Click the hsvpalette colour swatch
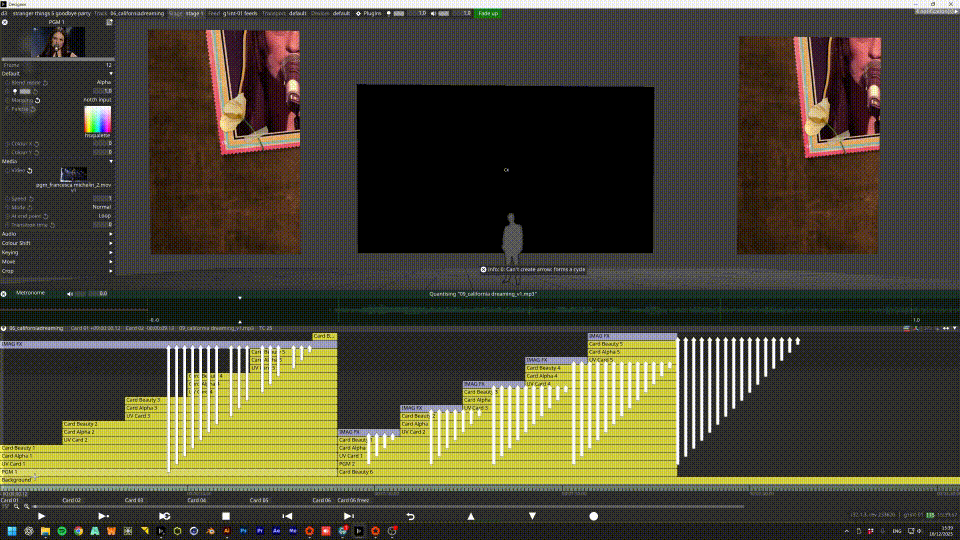Screen dimensions: 960x540 97,119
